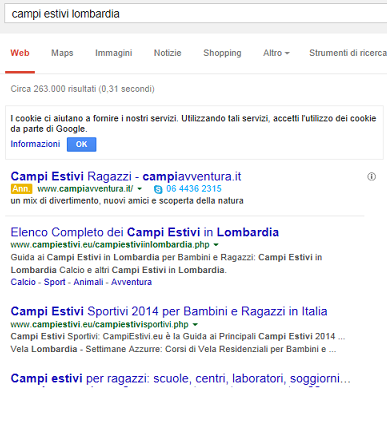
Task: Click snippet 'un mix di divertimento, nuovi amici'
Action: tap(127, 201)
